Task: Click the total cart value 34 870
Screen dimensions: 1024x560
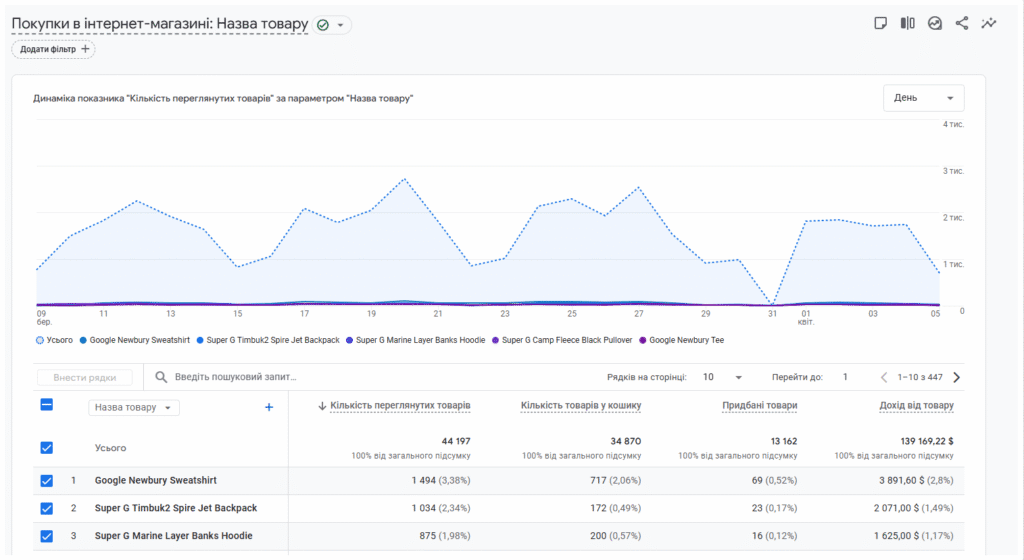Action: pos(626,441)
